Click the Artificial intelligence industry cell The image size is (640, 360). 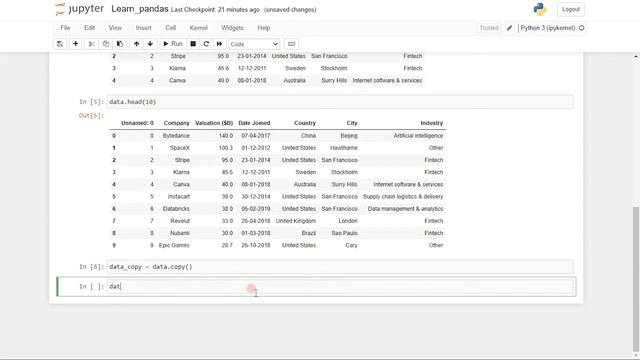pyautogui.click(x=418, y=136)
